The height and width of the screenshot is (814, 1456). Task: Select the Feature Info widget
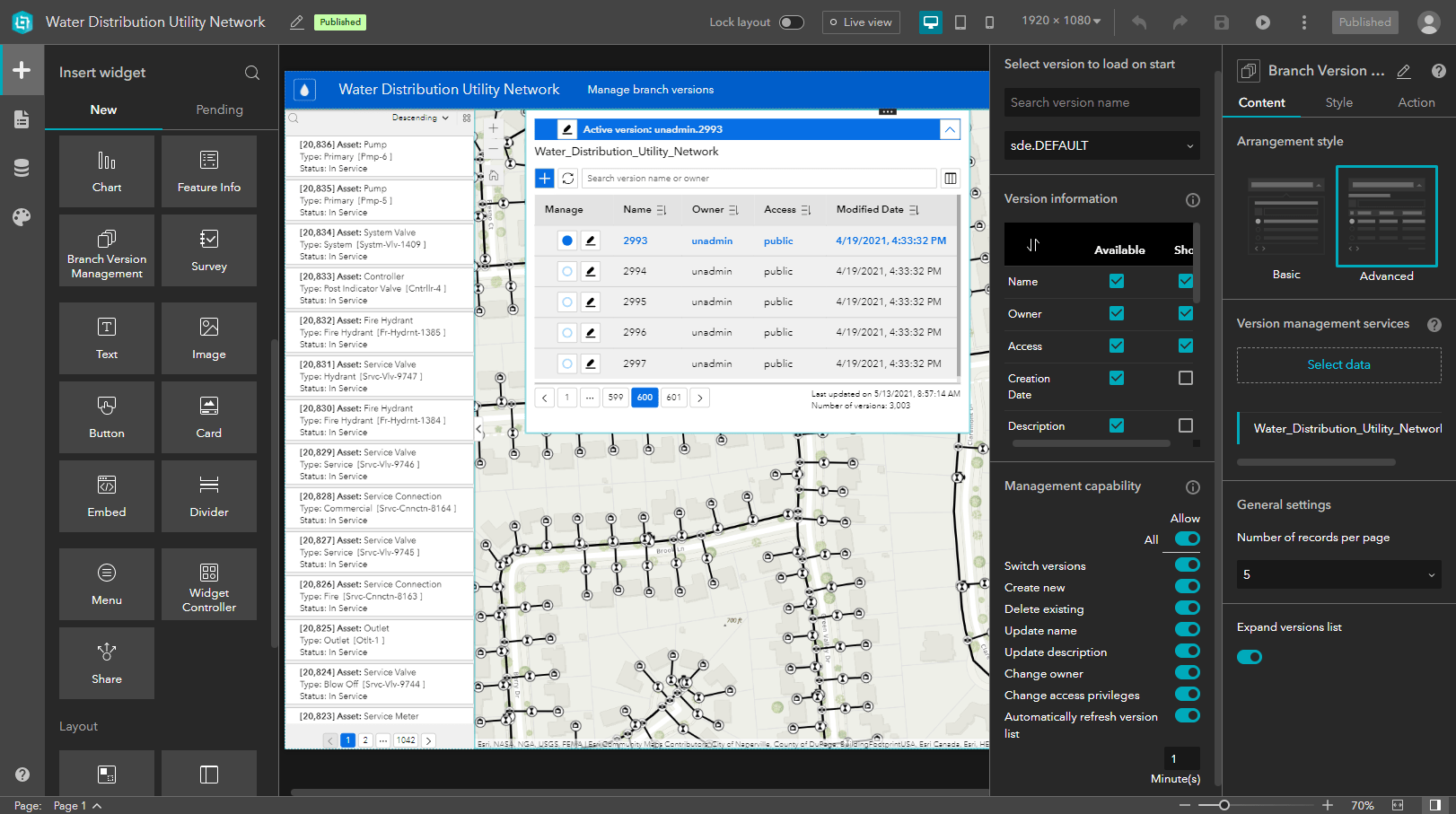(208, 171)
